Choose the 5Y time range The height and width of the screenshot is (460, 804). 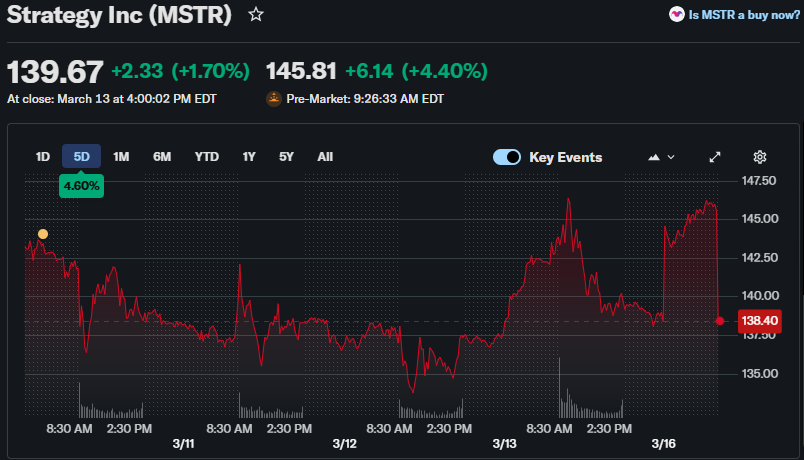click(x=287, y=156)
